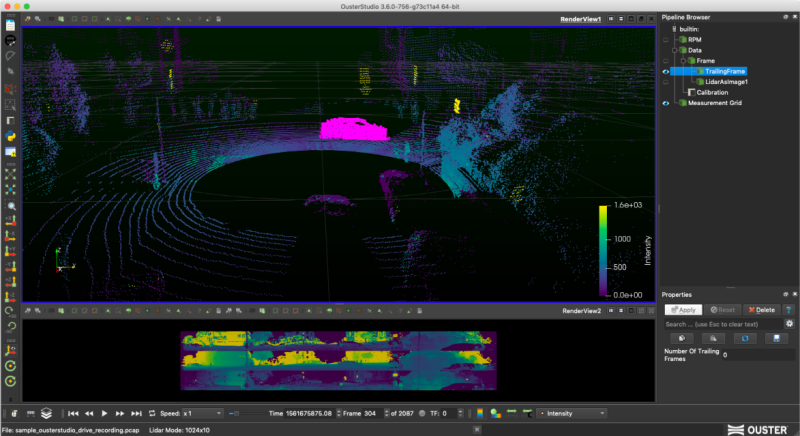Set view direction to +Z
The height and width of the screenshot is (436, 800).
[10, 281]
